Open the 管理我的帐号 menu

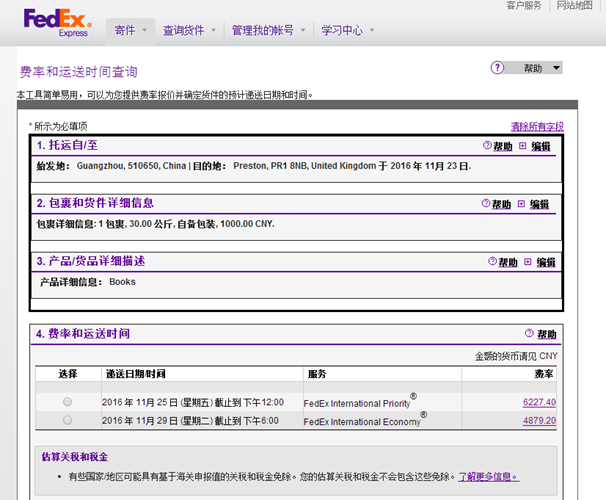pos(263,30)
